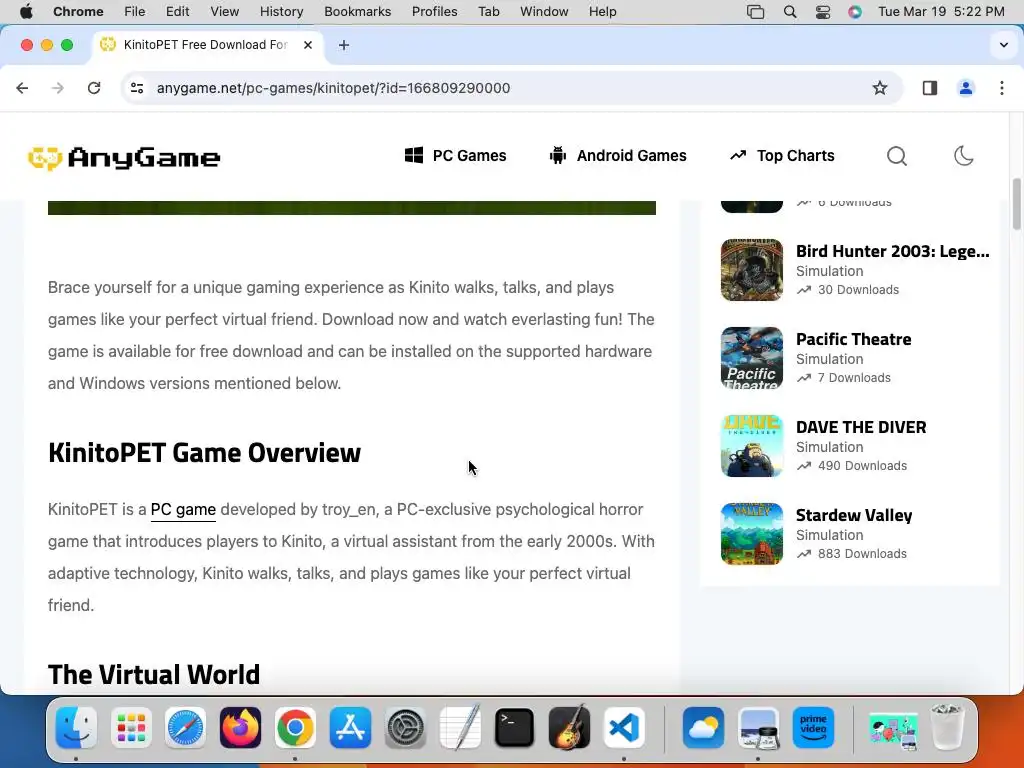Image resolution: width=1024 pixels, height=768 pixels.
Task: Open the Edit menu
Action: (177, 11)
